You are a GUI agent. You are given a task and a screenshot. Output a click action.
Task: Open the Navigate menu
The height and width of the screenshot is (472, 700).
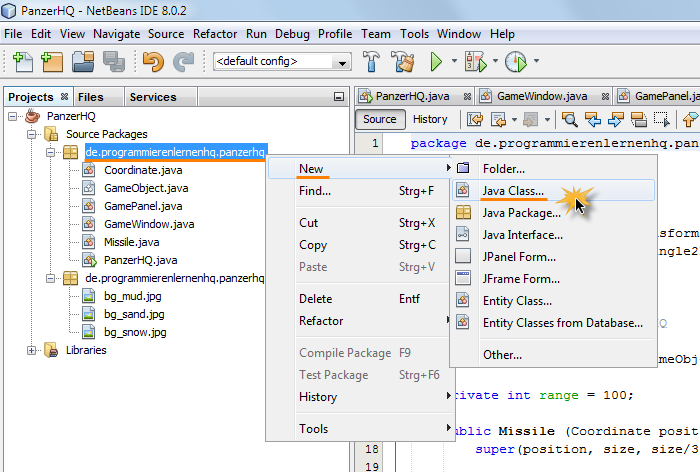(117, 34)
